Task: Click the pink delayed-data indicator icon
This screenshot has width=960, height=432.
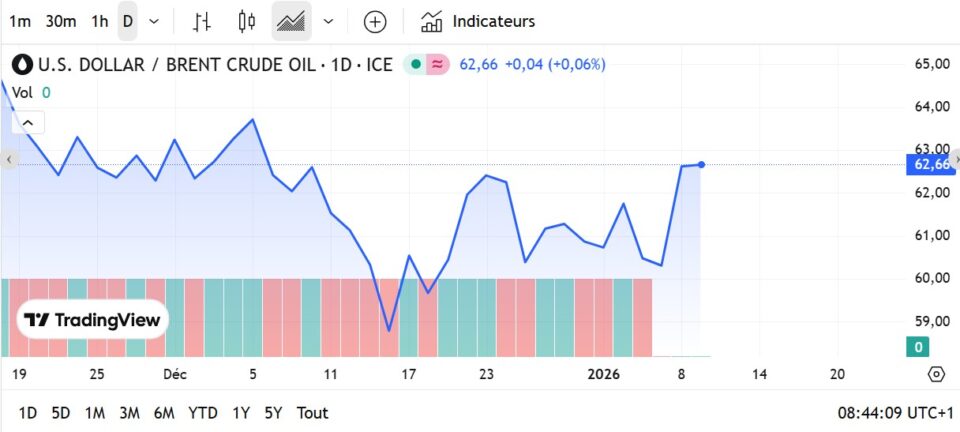Action: 438,65
